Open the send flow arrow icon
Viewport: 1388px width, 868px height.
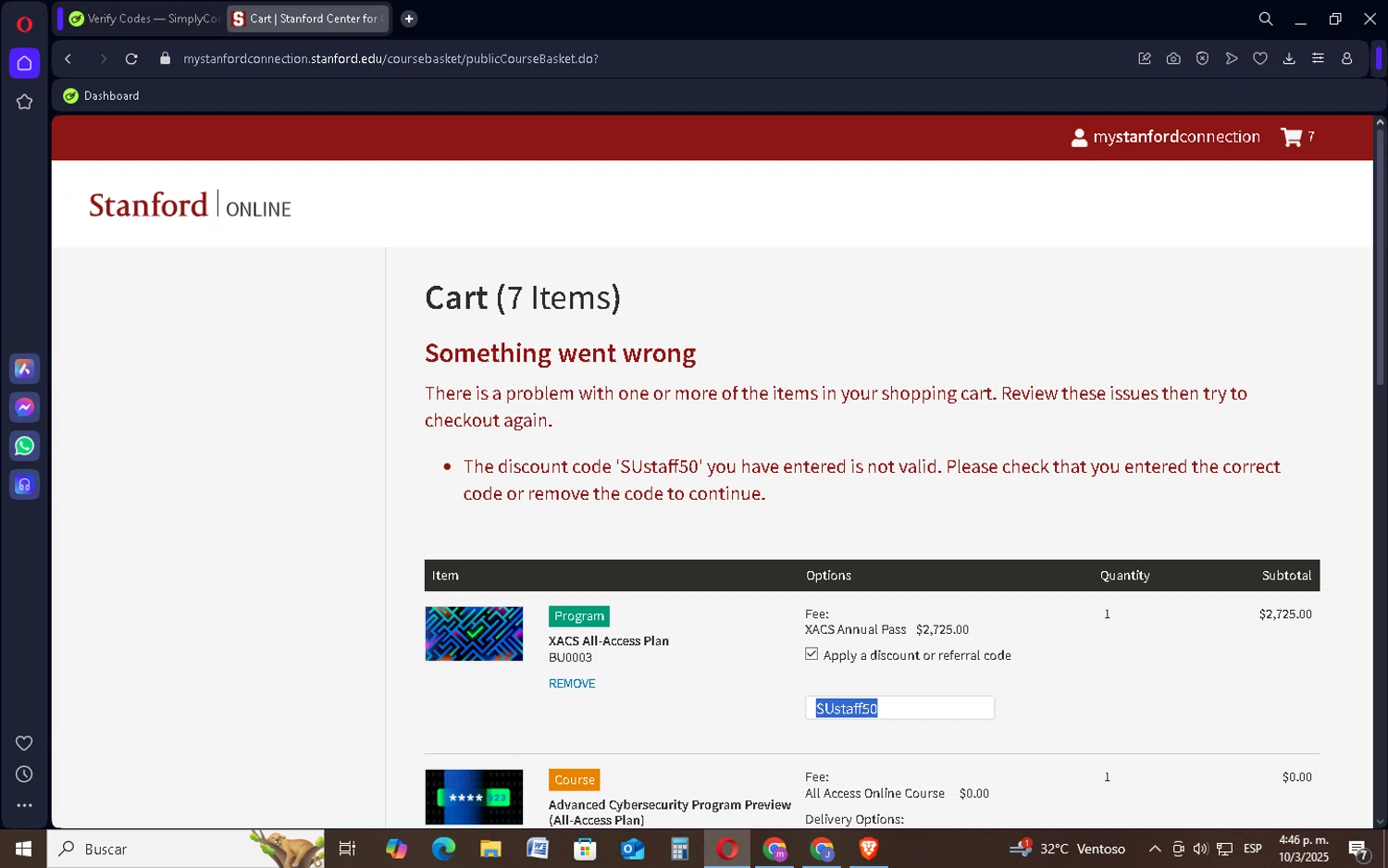tap(1232, 58)
